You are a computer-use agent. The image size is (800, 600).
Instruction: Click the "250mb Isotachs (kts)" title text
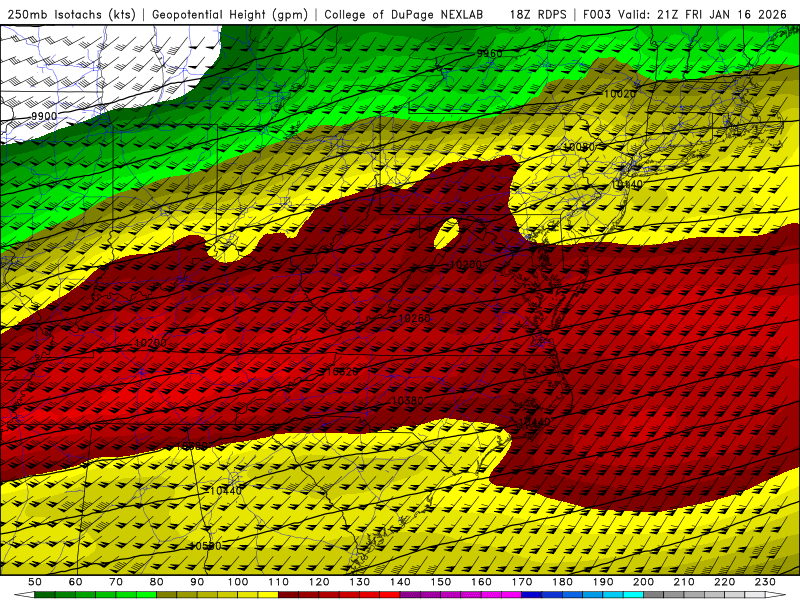click(x=72, y=14)
